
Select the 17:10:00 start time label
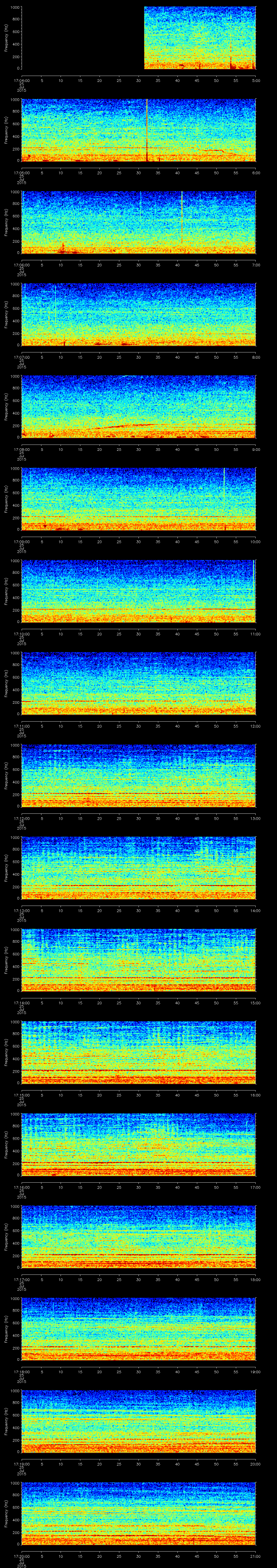[x=21, y=634]
